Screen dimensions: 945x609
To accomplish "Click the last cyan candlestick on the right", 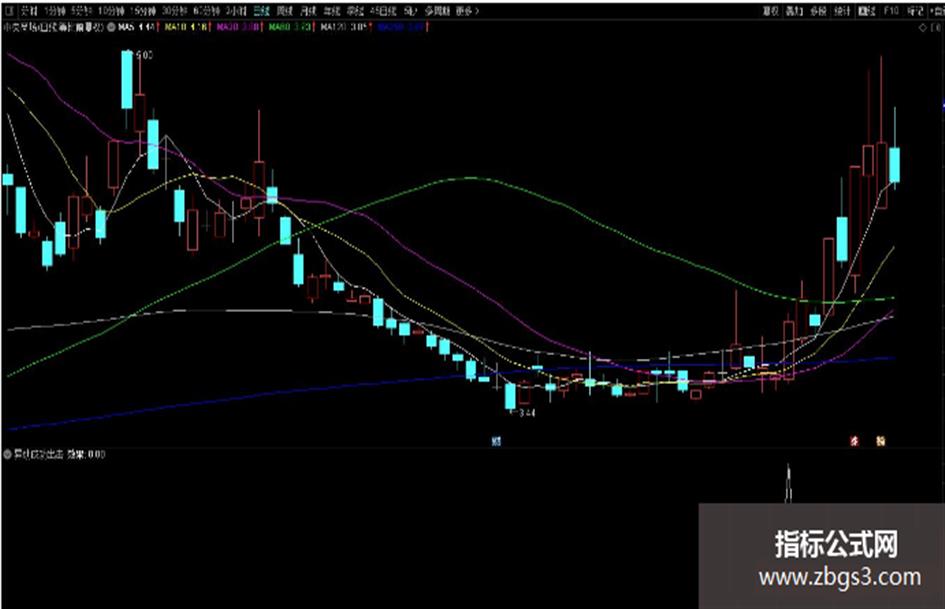I will 894,165.
